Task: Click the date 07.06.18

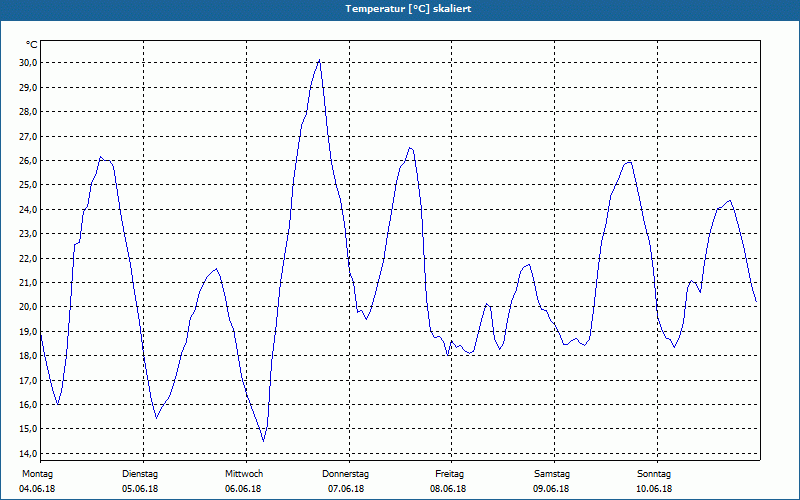Action: pos(346,489)
